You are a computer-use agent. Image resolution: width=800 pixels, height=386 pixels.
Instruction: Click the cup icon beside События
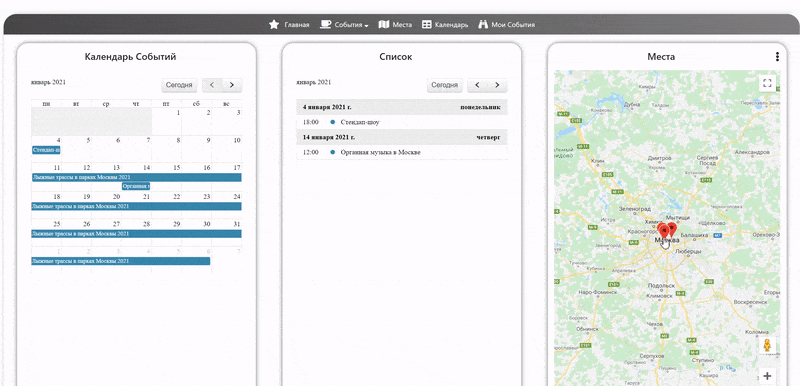coord(325,24)
